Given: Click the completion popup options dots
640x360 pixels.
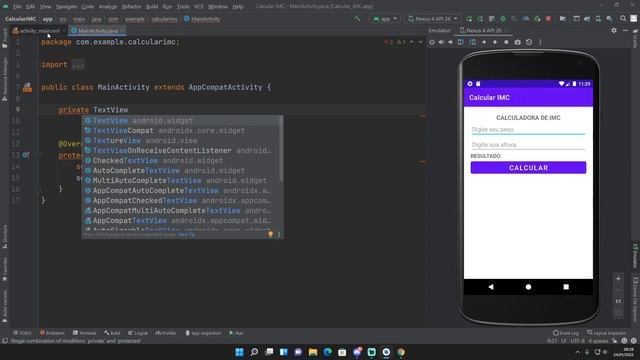Looking at the screenshot, I should pyautogui.click(x=279, y=234).
